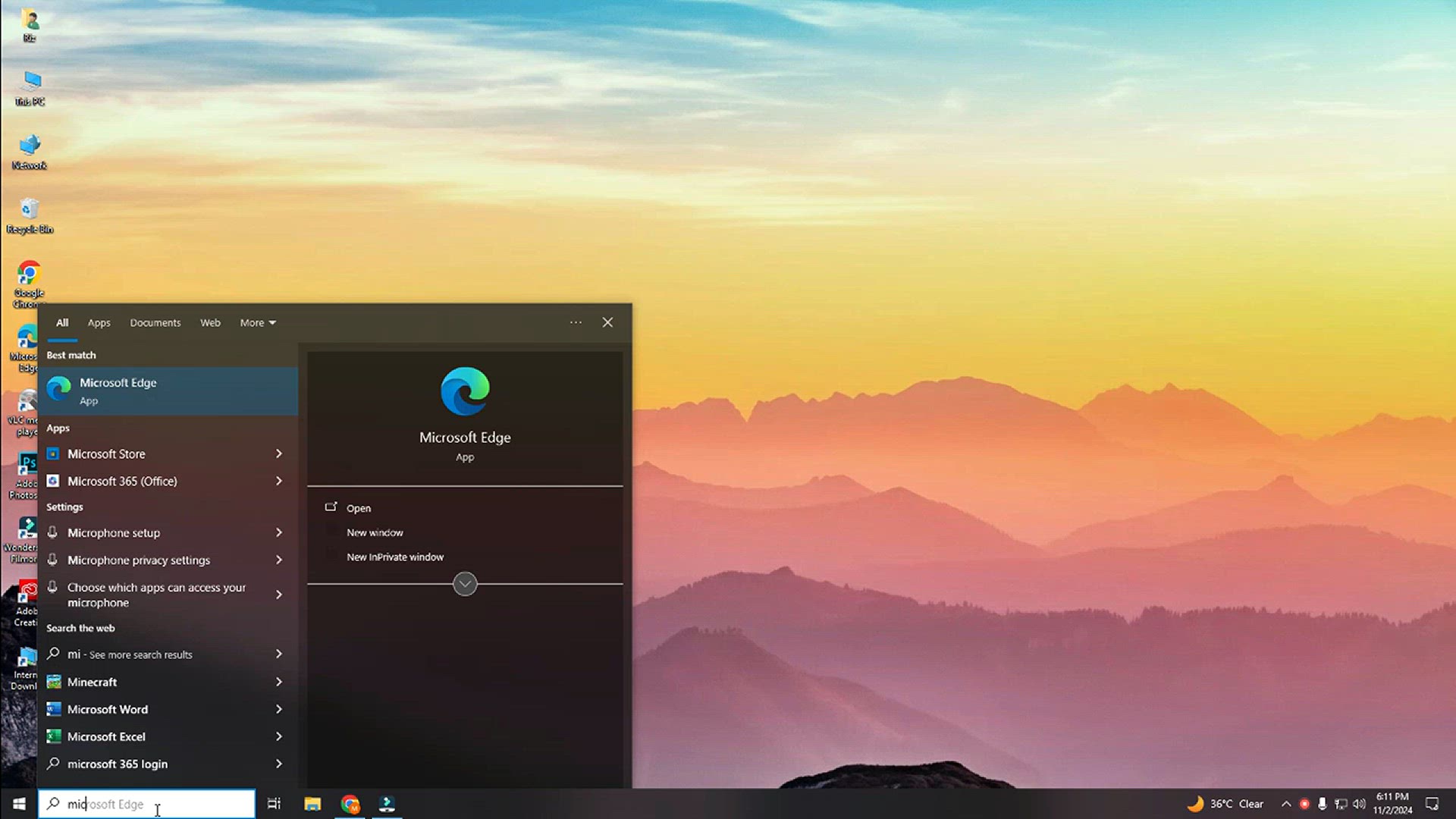Expand Microsoft Store result arrow
The width and height of the screenshot is (1456, 819).
point(279,453)
